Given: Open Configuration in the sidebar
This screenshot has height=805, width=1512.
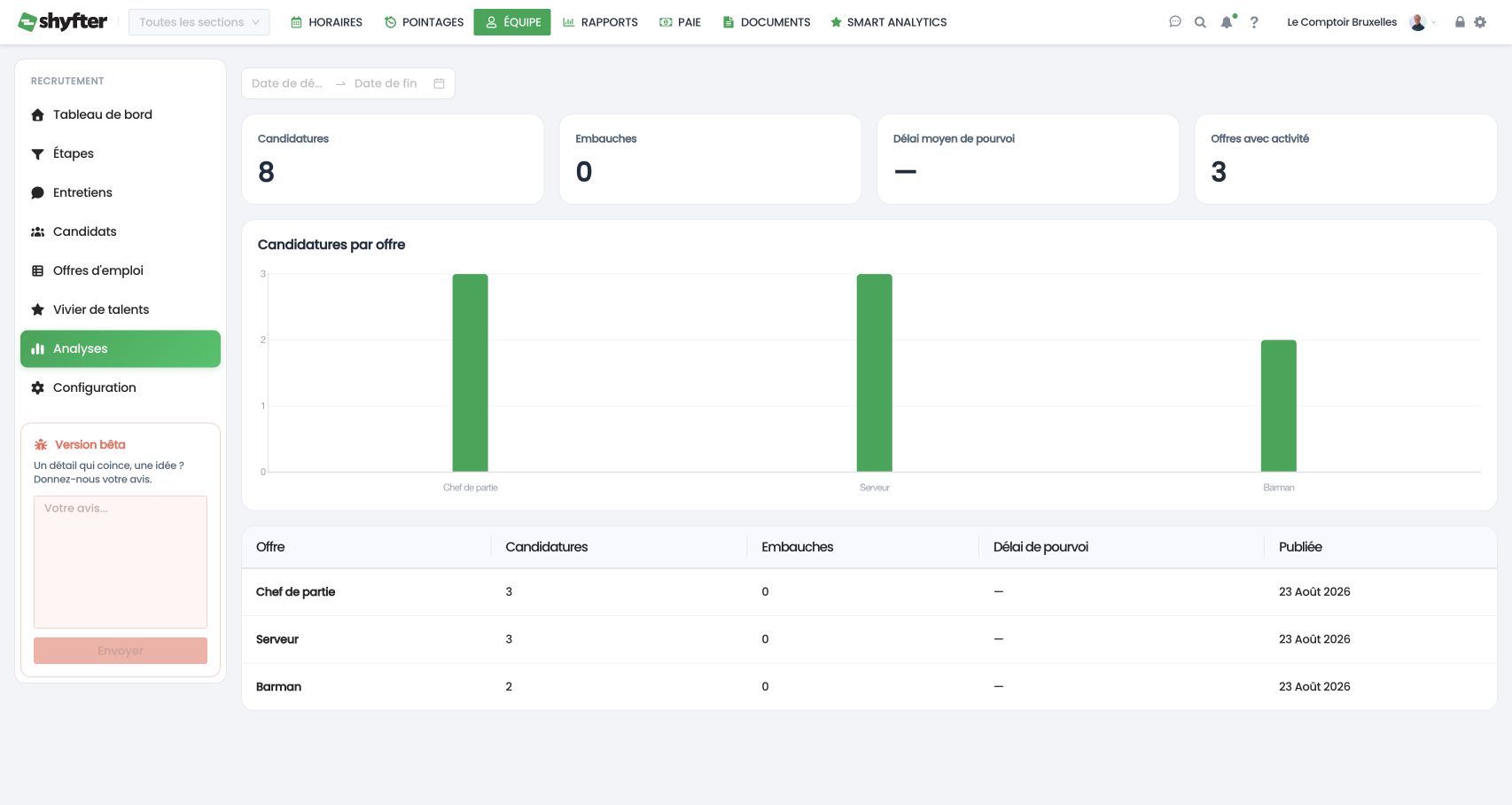Looking at the screenshot, I should 121,387.
